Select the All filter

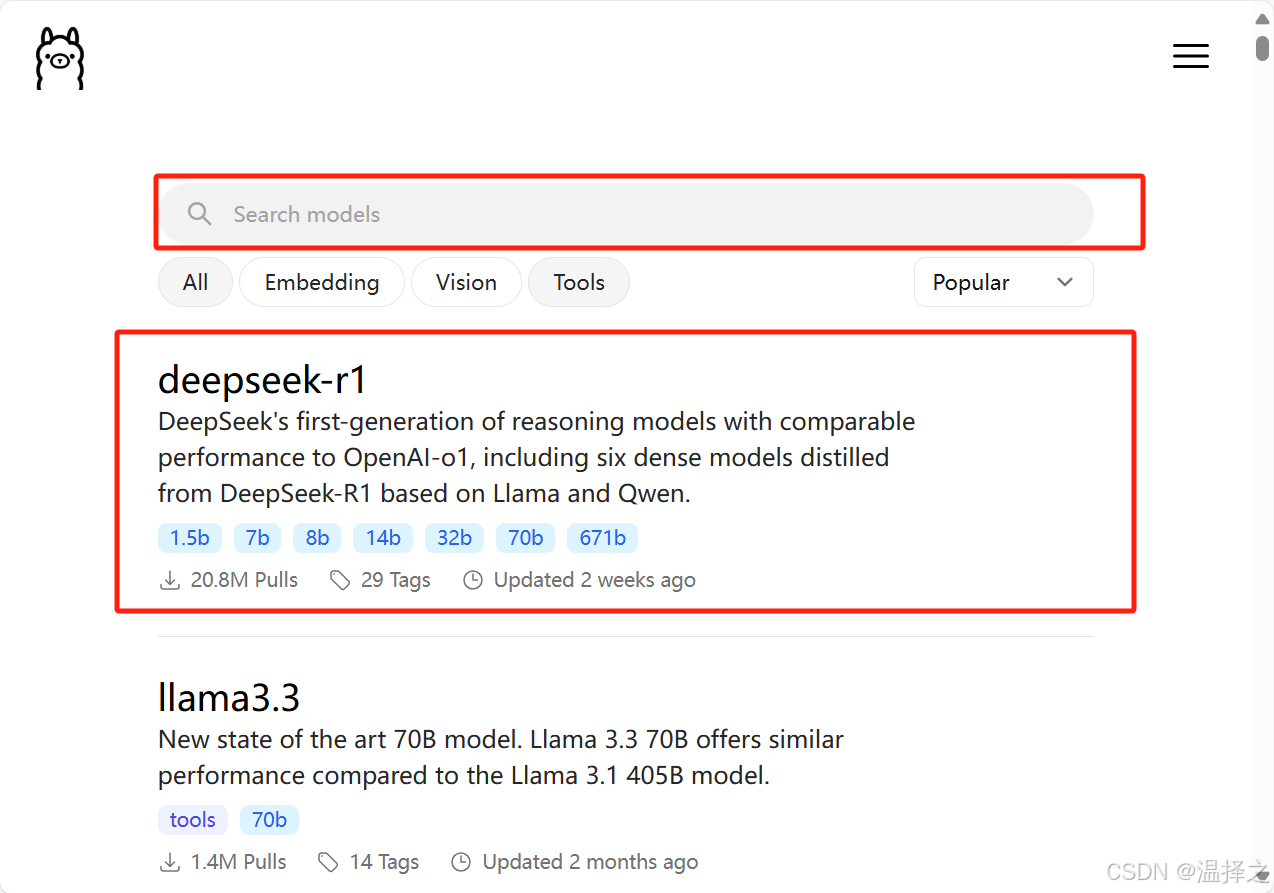tap(196, 282)
